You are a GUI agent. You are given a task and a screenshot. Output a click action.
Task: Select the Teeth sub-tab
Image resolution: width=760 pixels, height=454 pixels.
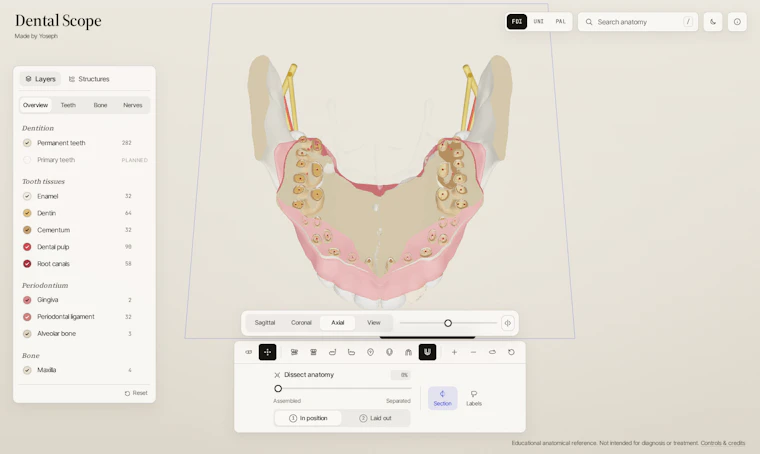coord(68,105)
